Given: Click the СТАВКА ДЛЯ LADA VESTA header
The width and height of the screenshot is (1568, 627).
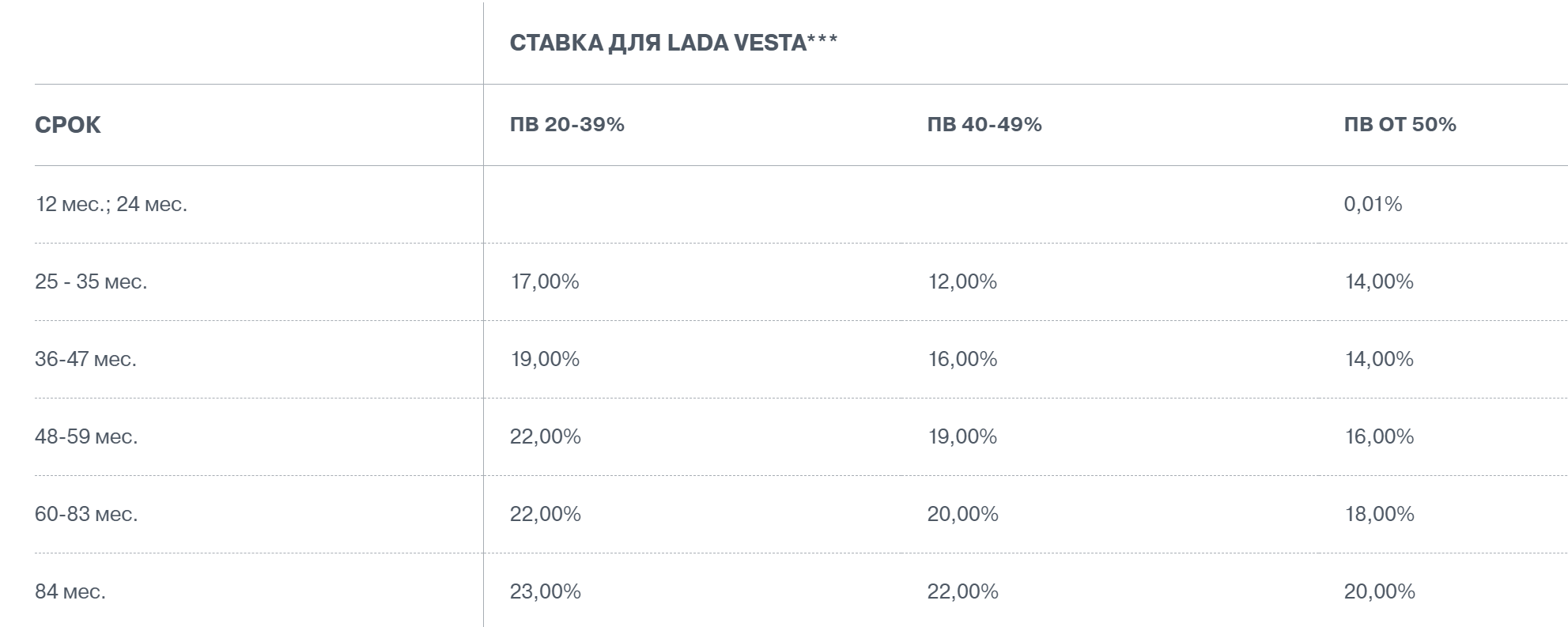Looking at the screenshot, I should tap(673, 43).
